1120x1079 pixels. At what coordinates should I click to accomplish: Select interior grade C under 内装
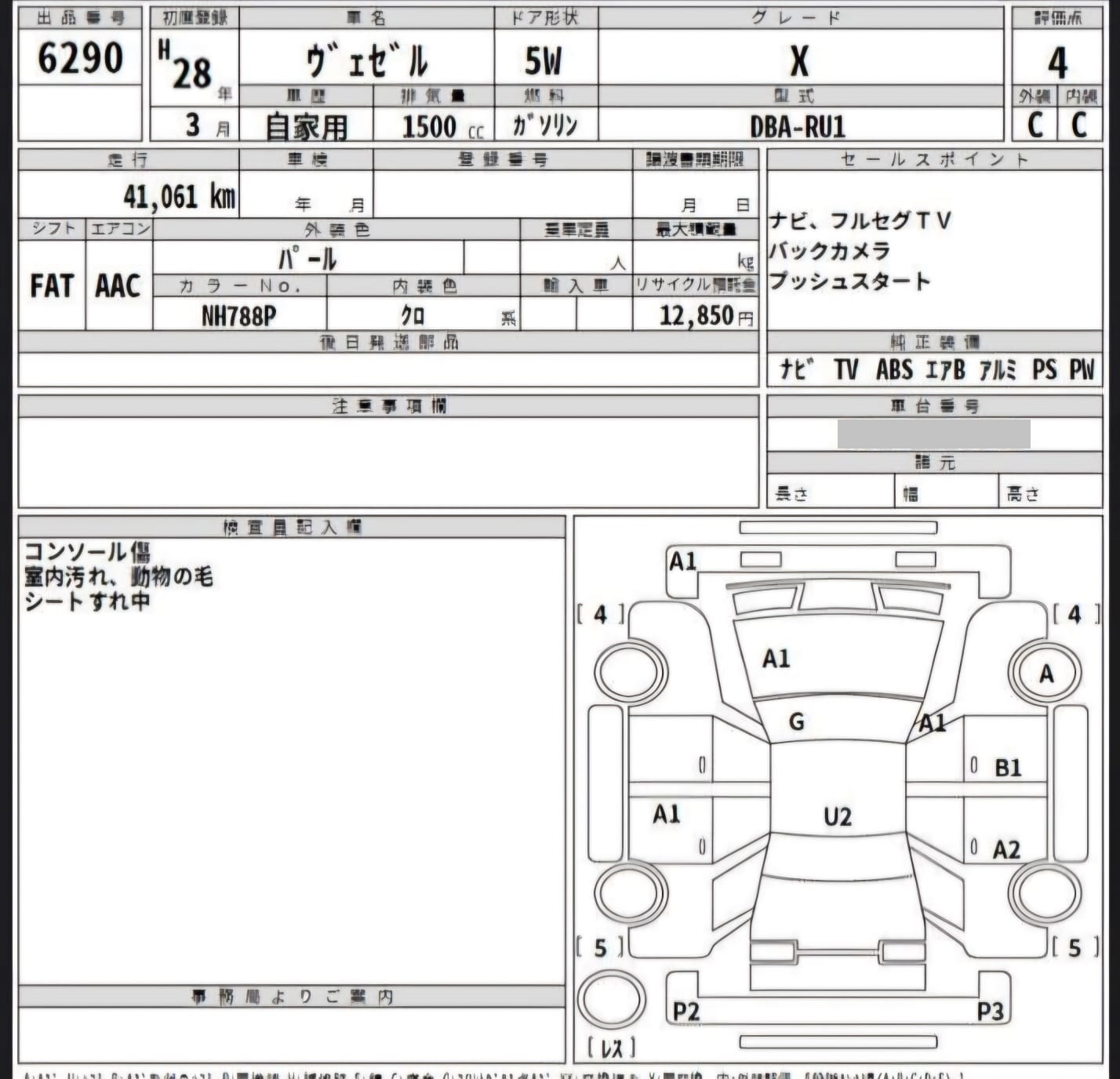tap(1079, 125)
